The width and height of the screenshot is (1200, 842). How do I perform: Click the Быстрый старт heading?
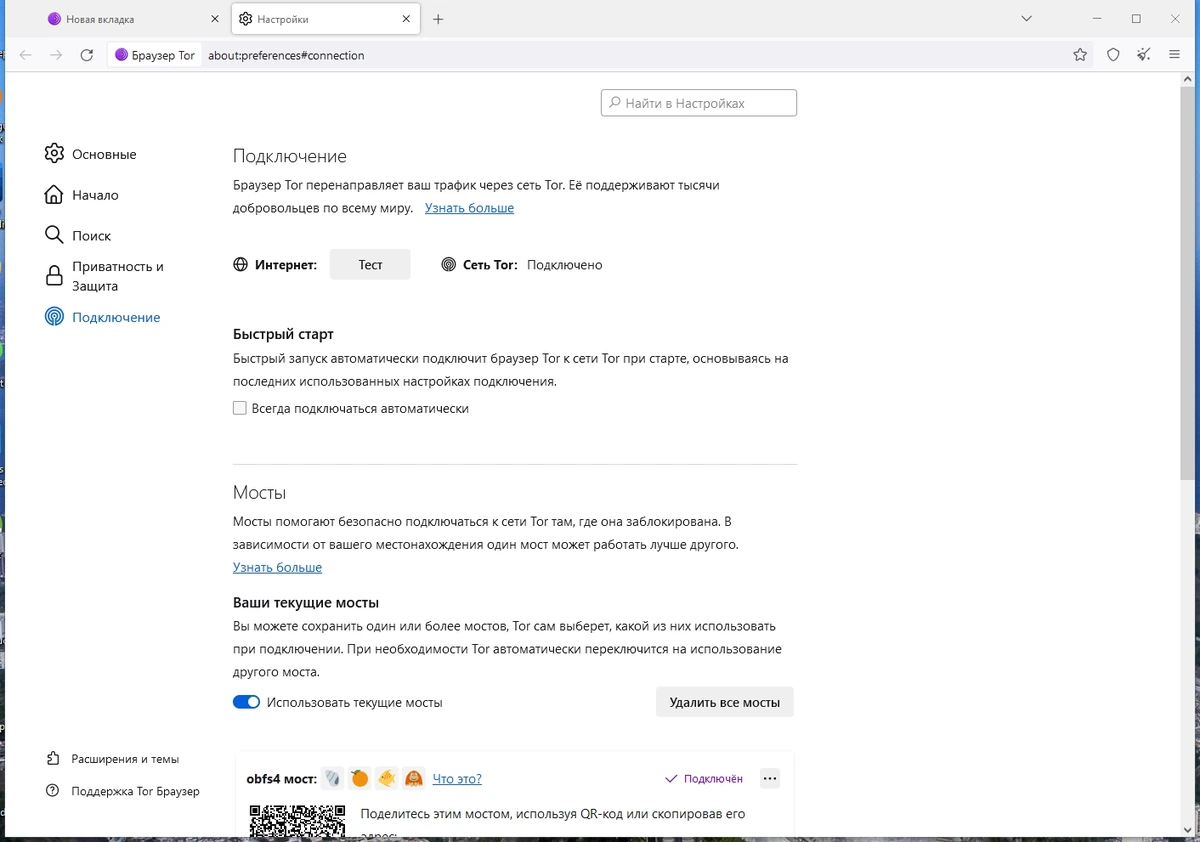click(x=283, y=334)
